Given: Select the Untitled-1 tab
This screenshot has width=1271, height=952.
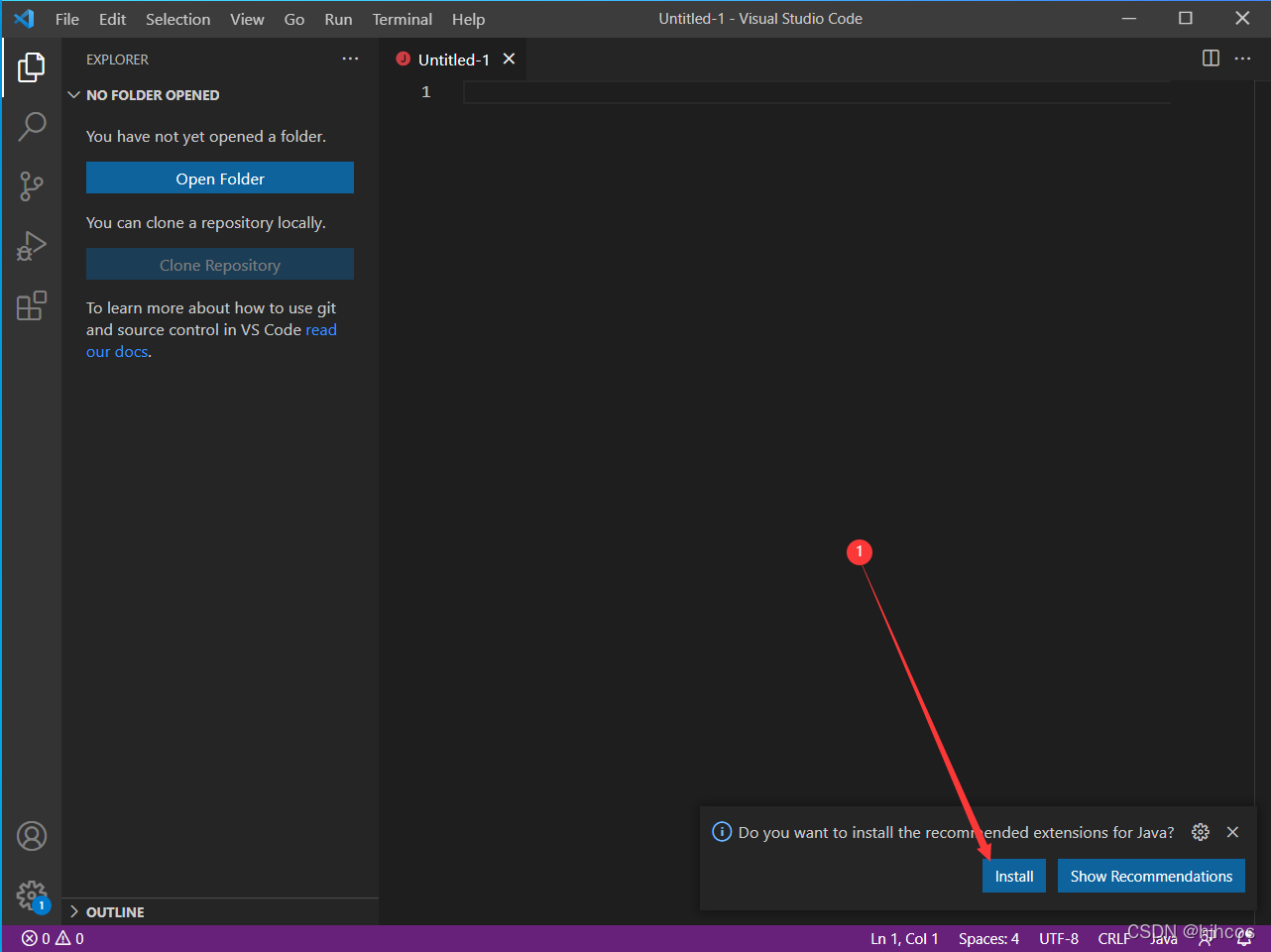Looking at the screenshot, I should 453,59.
